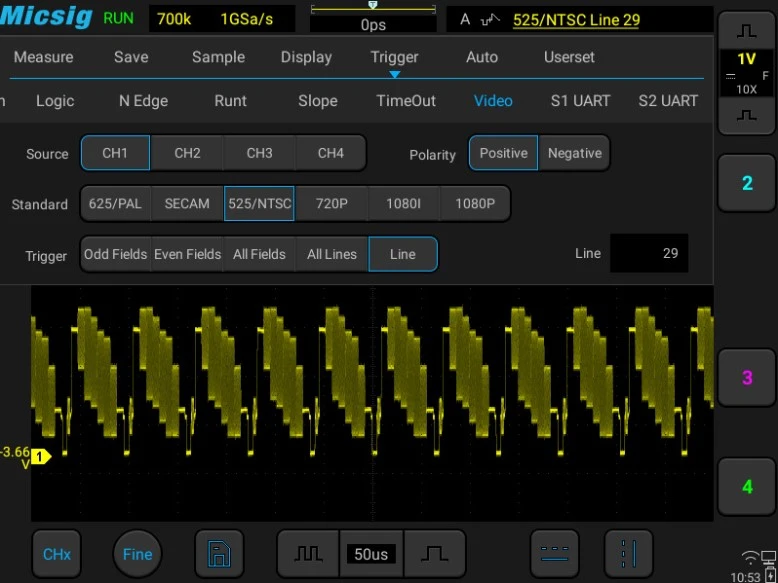This screenshot has width=778, height=583.
Task: Choose 525/NTSC video standard
Action: point(259,203)
